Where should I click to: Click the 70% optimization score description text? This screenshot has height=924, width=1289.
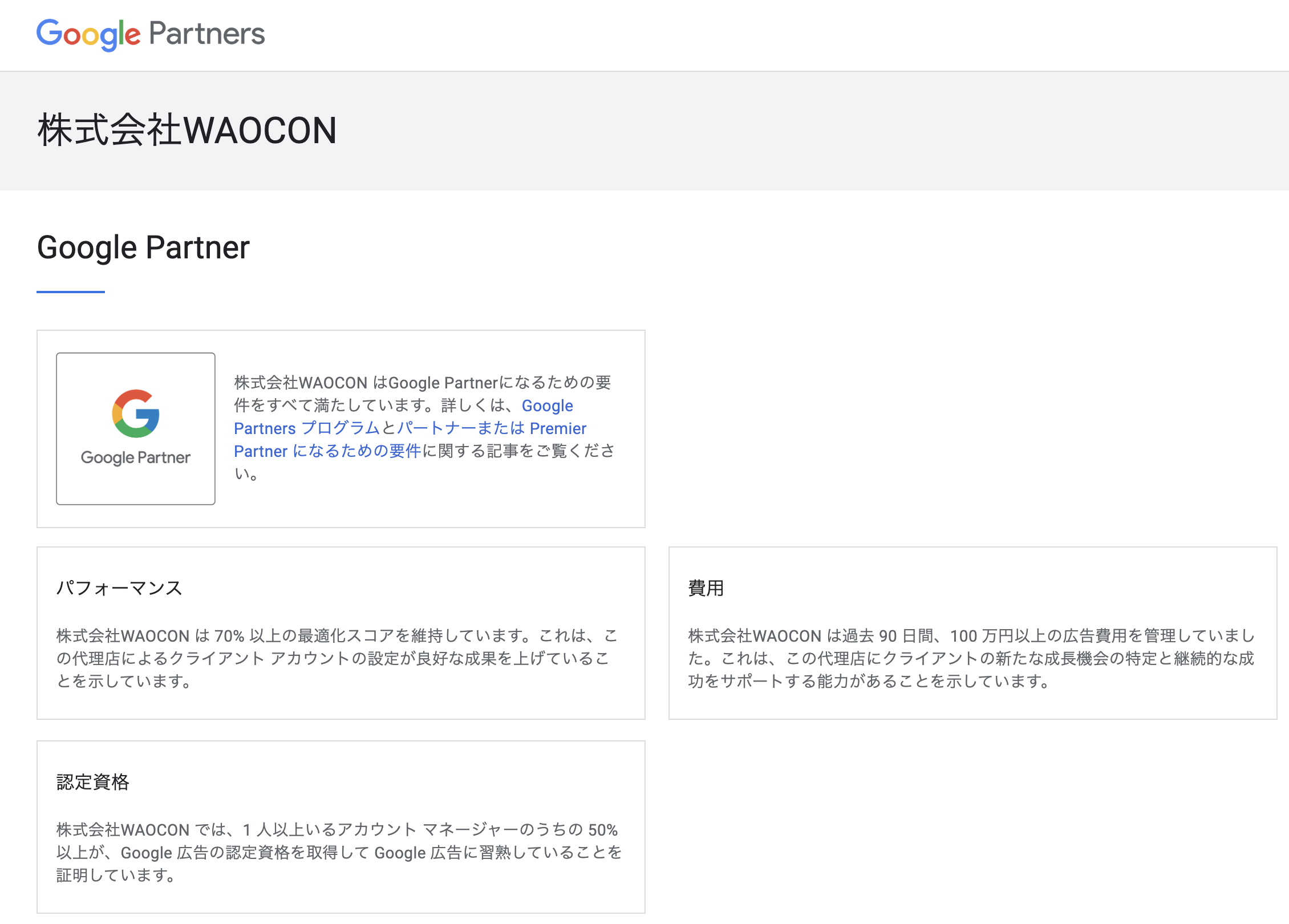pos(337,658)
